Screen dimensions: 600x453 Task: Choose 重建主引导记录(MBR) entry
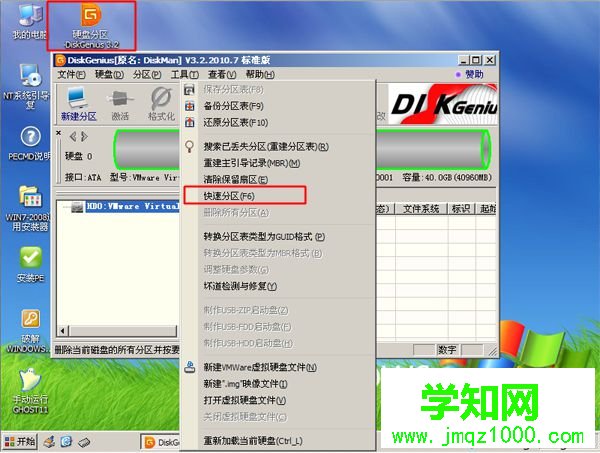coord(279,163)
